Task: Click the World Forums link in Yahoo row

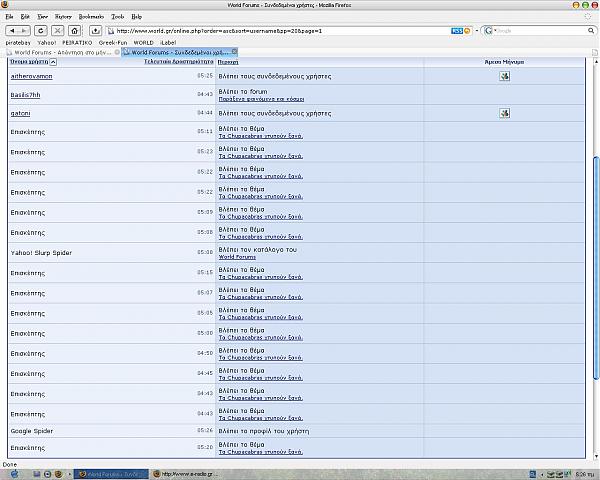Action: click(x=237, y=257)
